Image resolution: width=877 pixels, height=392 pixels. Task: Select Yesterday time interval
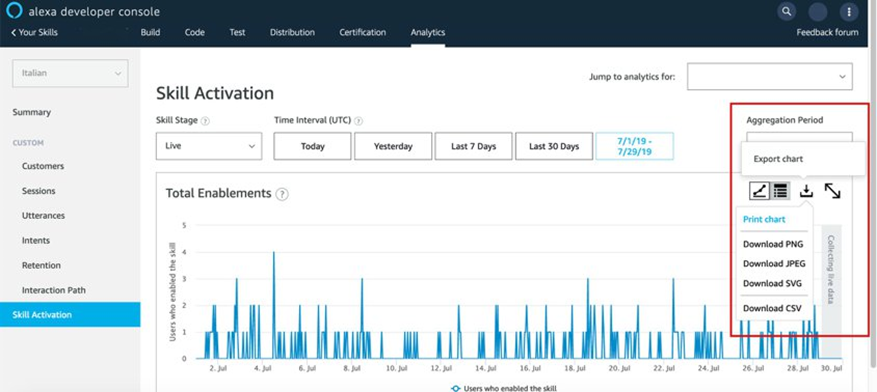click(x=393, y=146)
